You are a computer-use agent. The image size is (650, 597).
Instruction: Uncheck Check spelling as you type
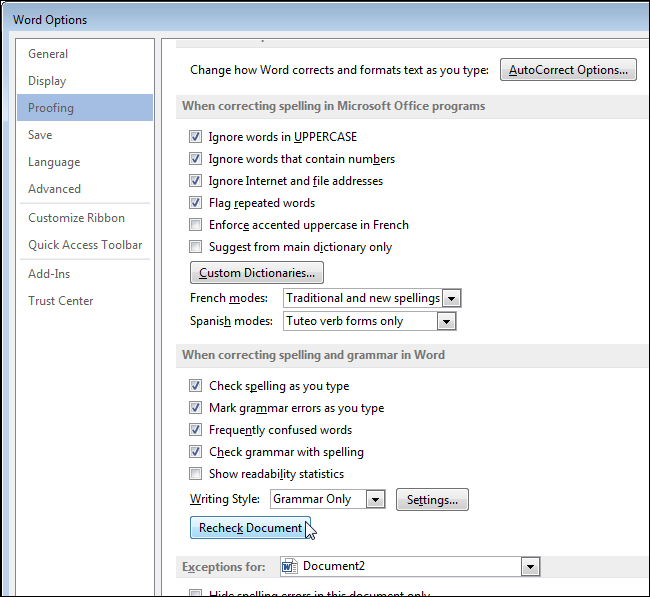[x=196, y=386]
